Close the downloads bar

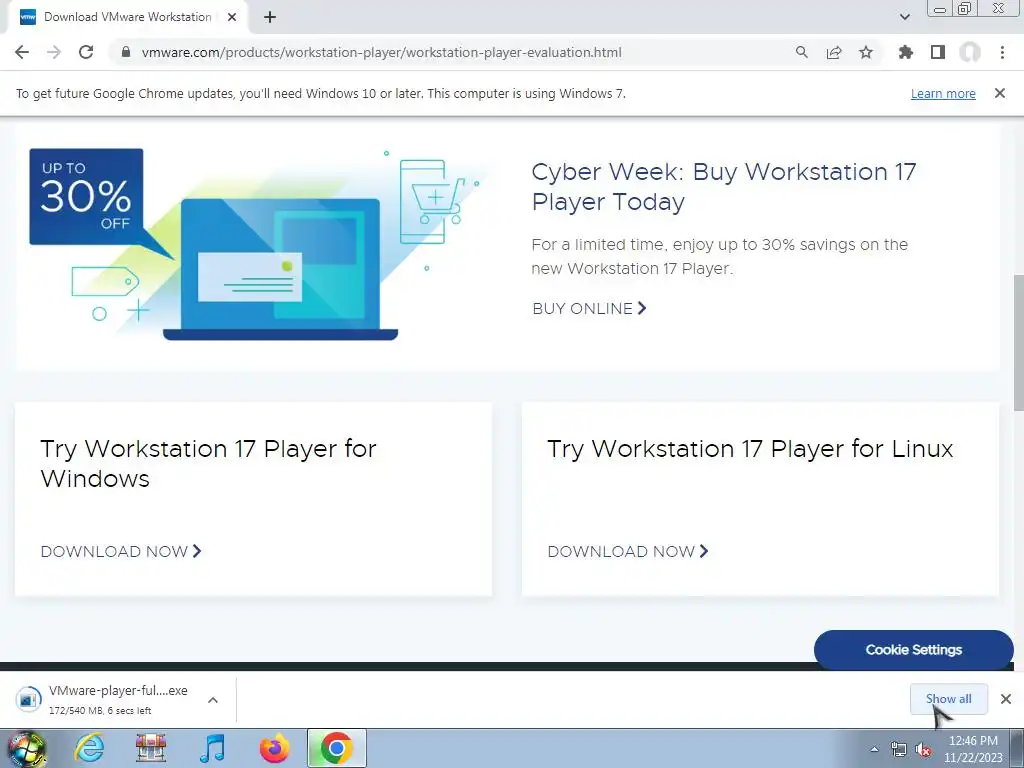coord(1006,699)
